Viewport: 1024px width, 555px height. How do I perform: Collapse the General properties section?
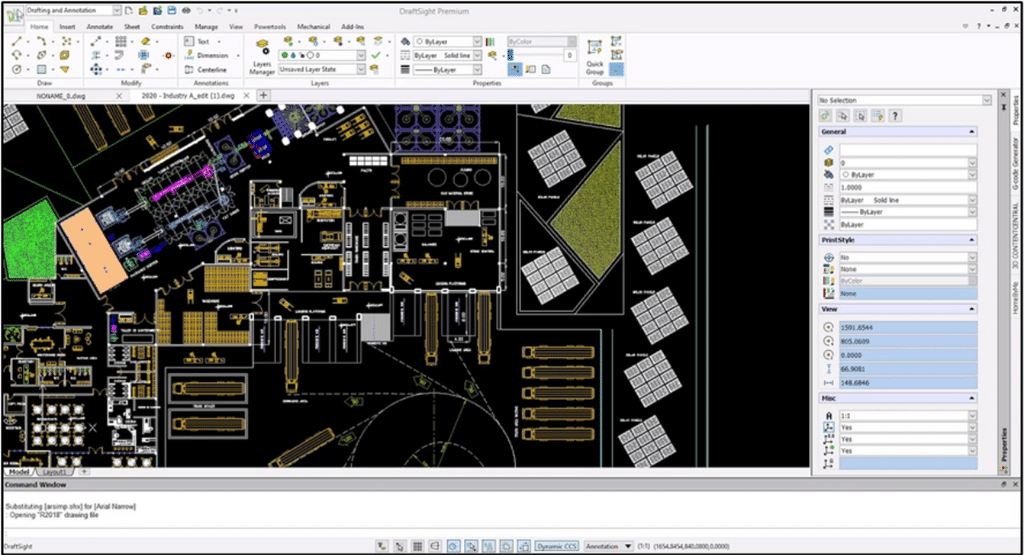pos(971,132)
